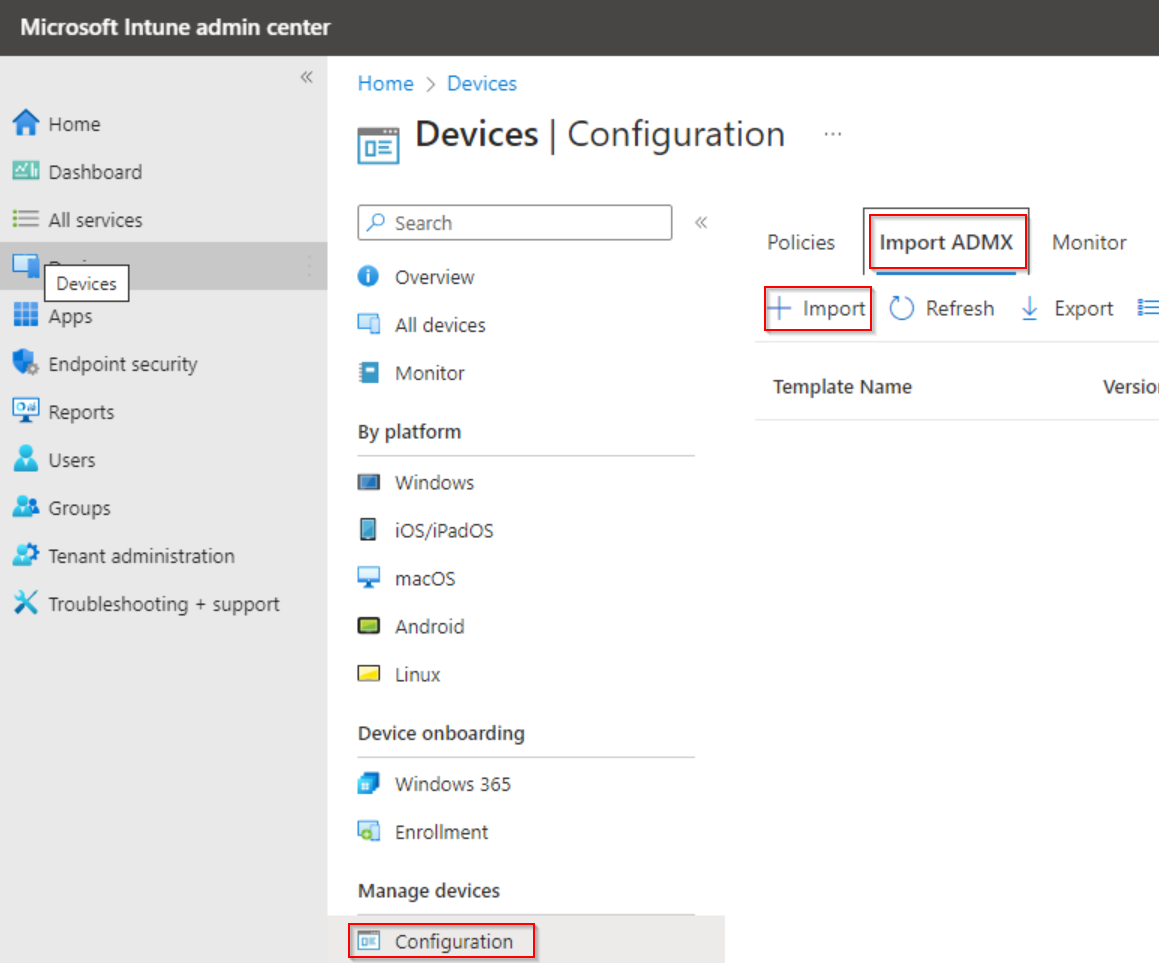Click the plus icon beside Import

780,308
